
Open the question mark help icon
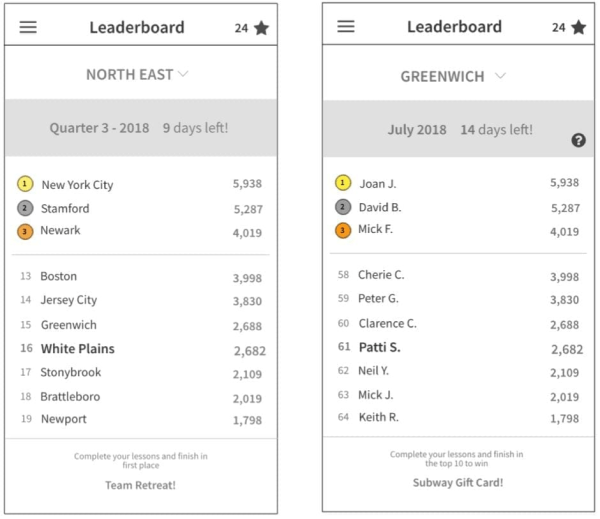pos(578,140)
